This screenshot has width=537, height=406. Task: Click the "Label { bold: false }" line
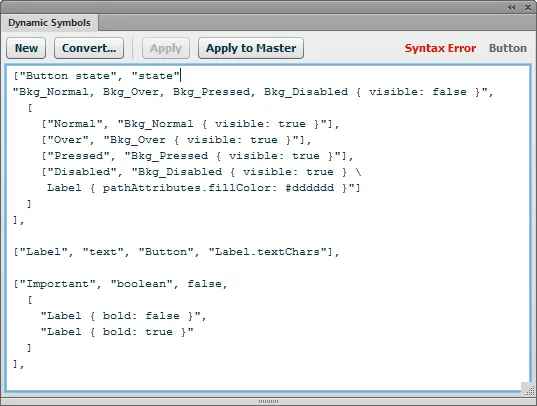pyautogui.click(x=123, y=316)
